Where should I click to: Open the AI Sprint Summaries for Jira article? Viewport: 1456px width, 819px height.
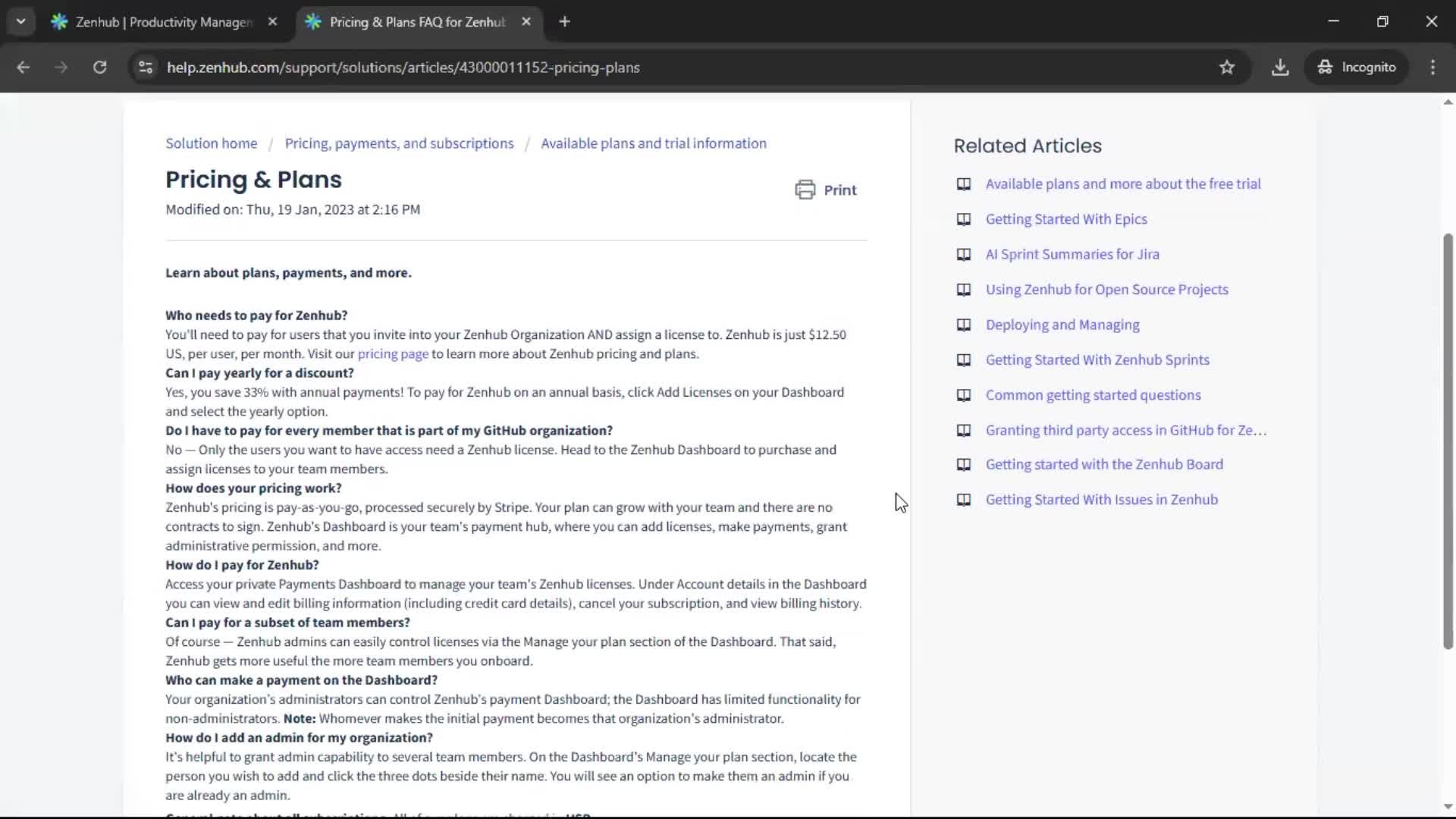click(1072, 254)
